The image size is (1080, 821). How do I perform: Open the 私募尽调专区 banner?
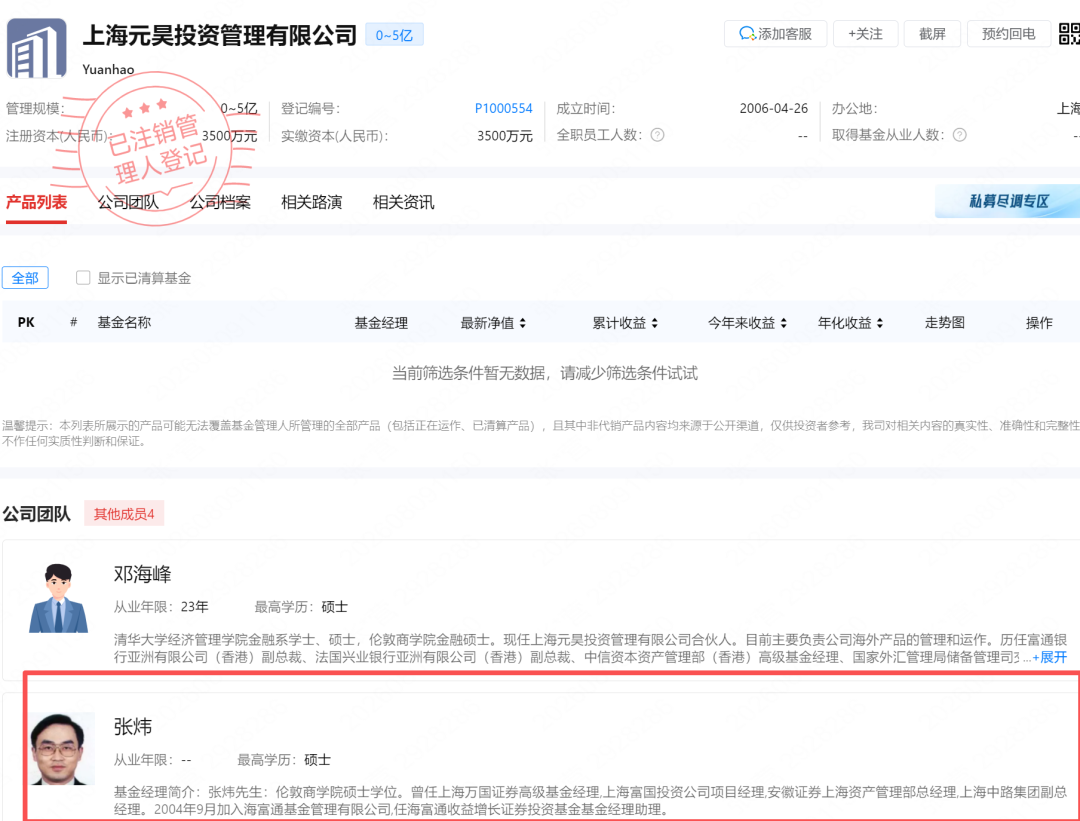(1008, 201)
